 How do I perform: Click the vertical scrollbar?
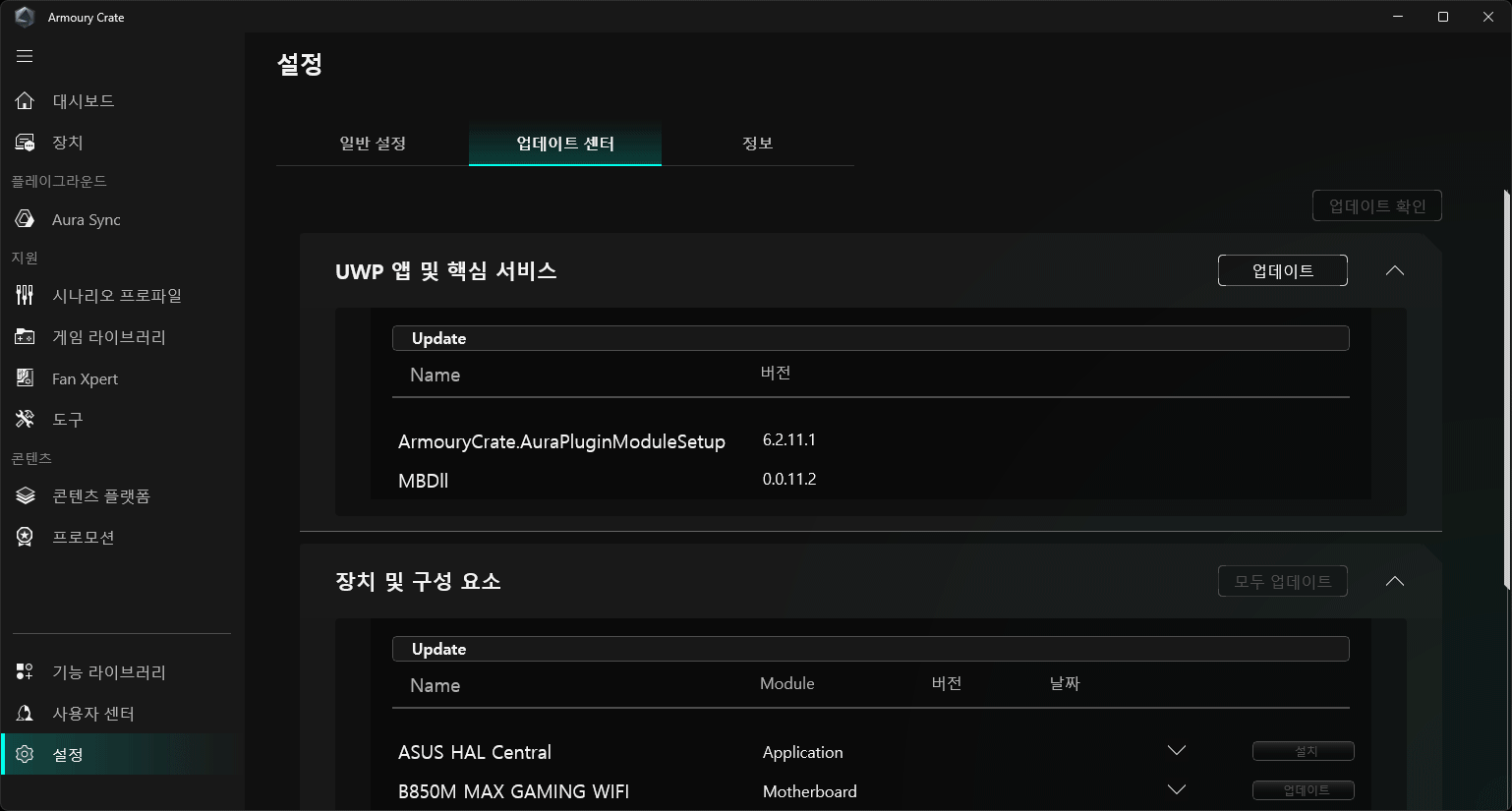coord(1506,388)
